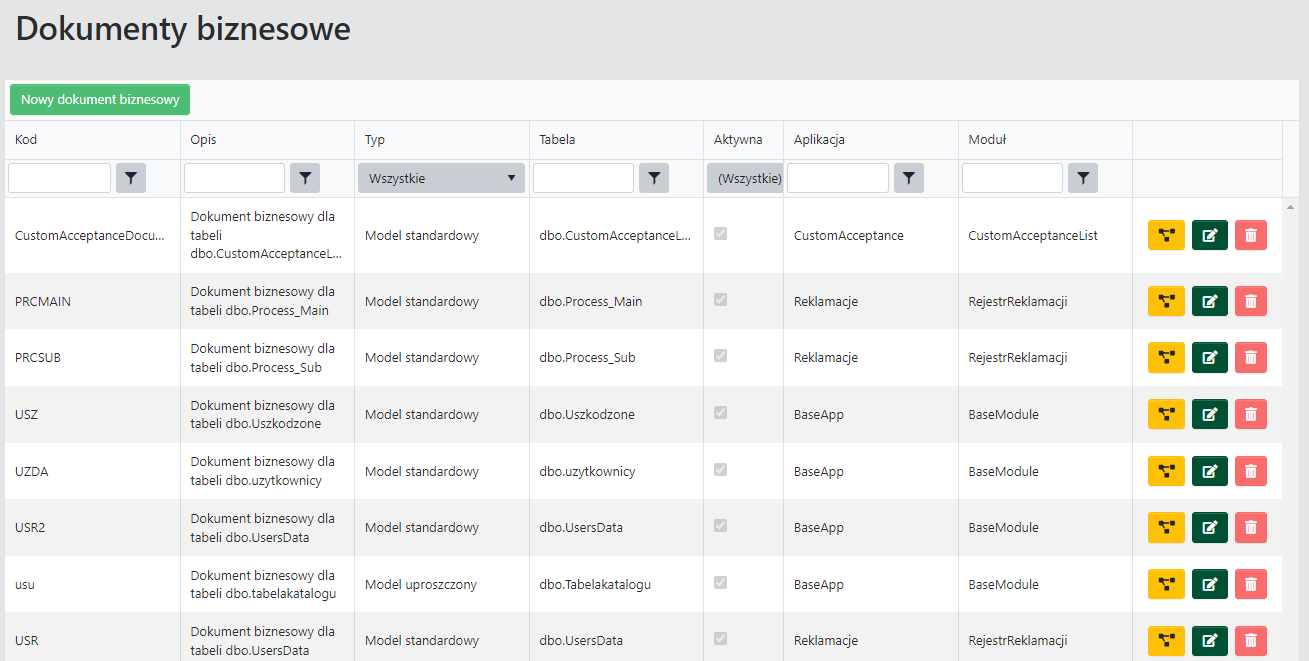Click 'Nowy dokument biznesowy' button

[x=100, y=99]
